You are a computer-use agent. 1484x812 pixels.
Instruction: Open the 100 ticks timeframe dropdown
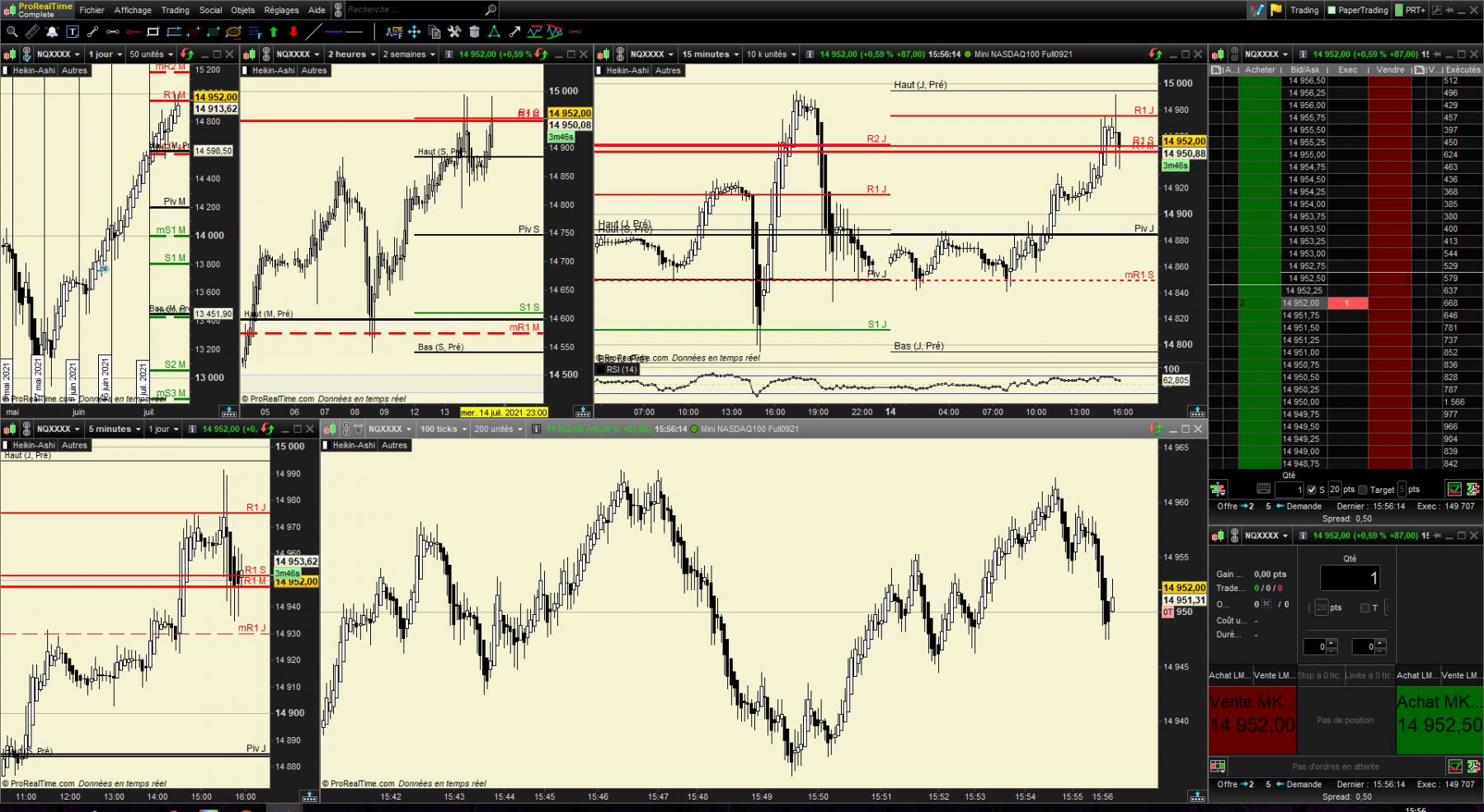coord(444,429)
